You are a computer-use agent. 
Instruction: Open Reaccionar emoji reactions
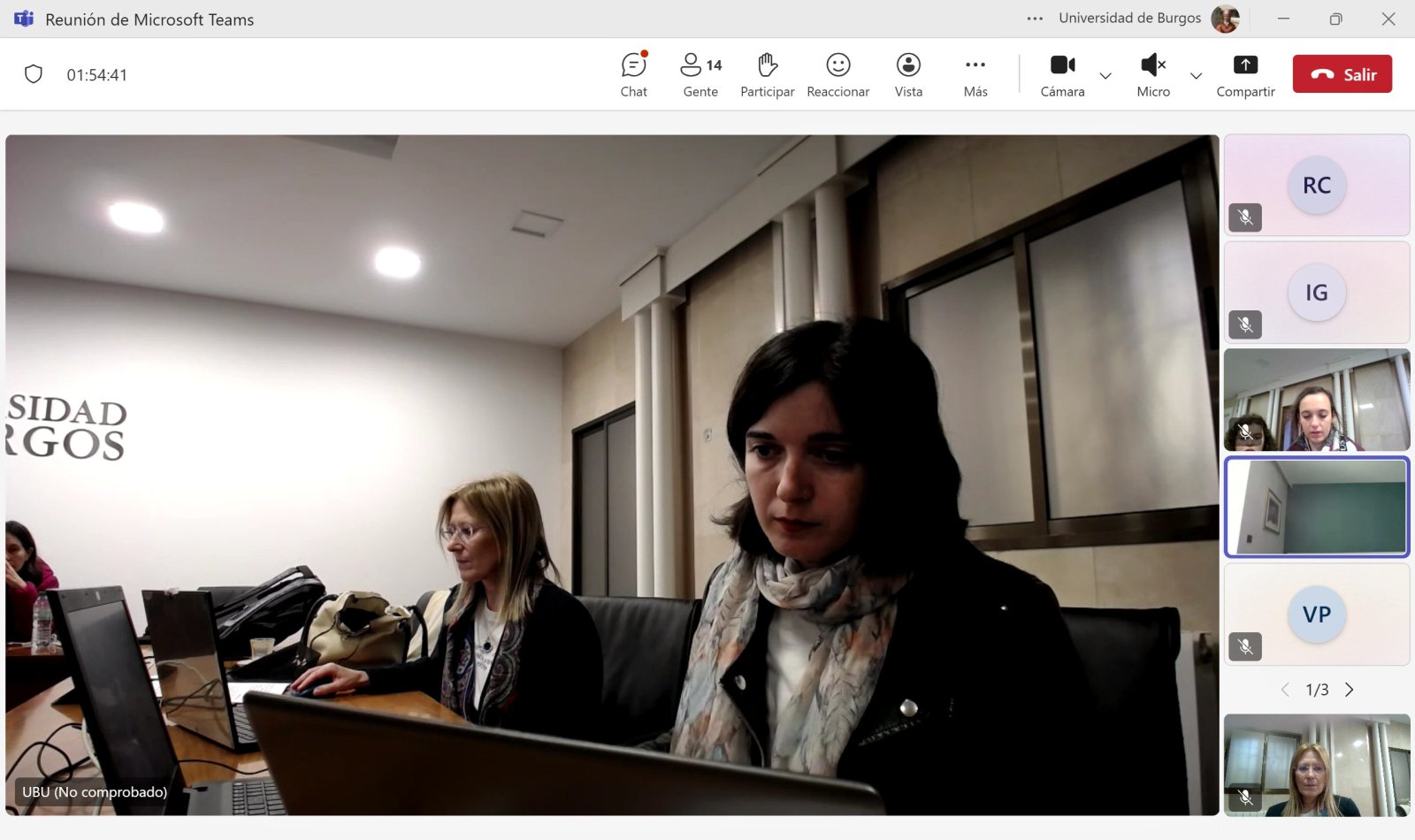coord(838,74)
